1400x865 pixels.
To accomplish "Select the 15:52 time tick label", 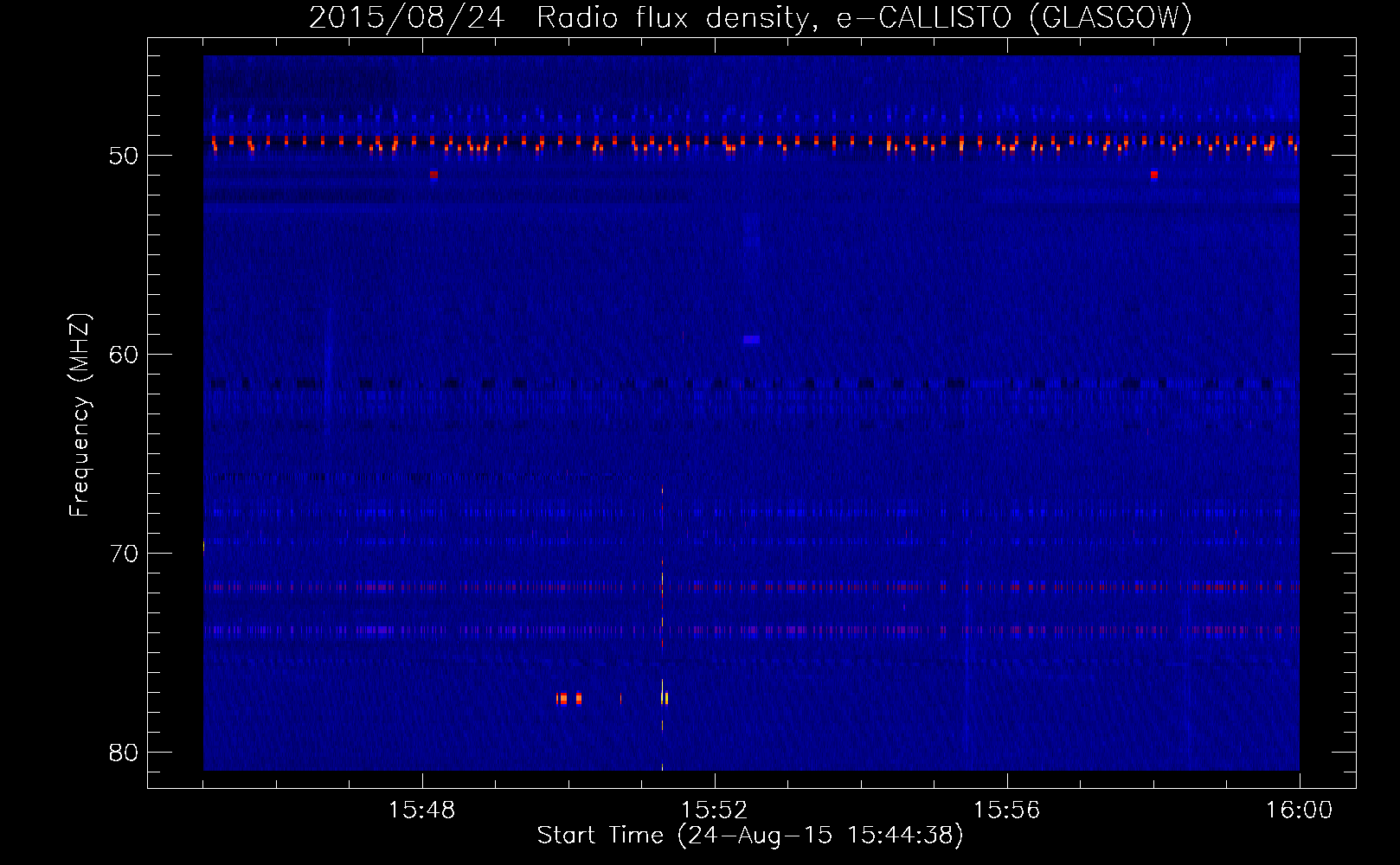I will coord(714,811).
